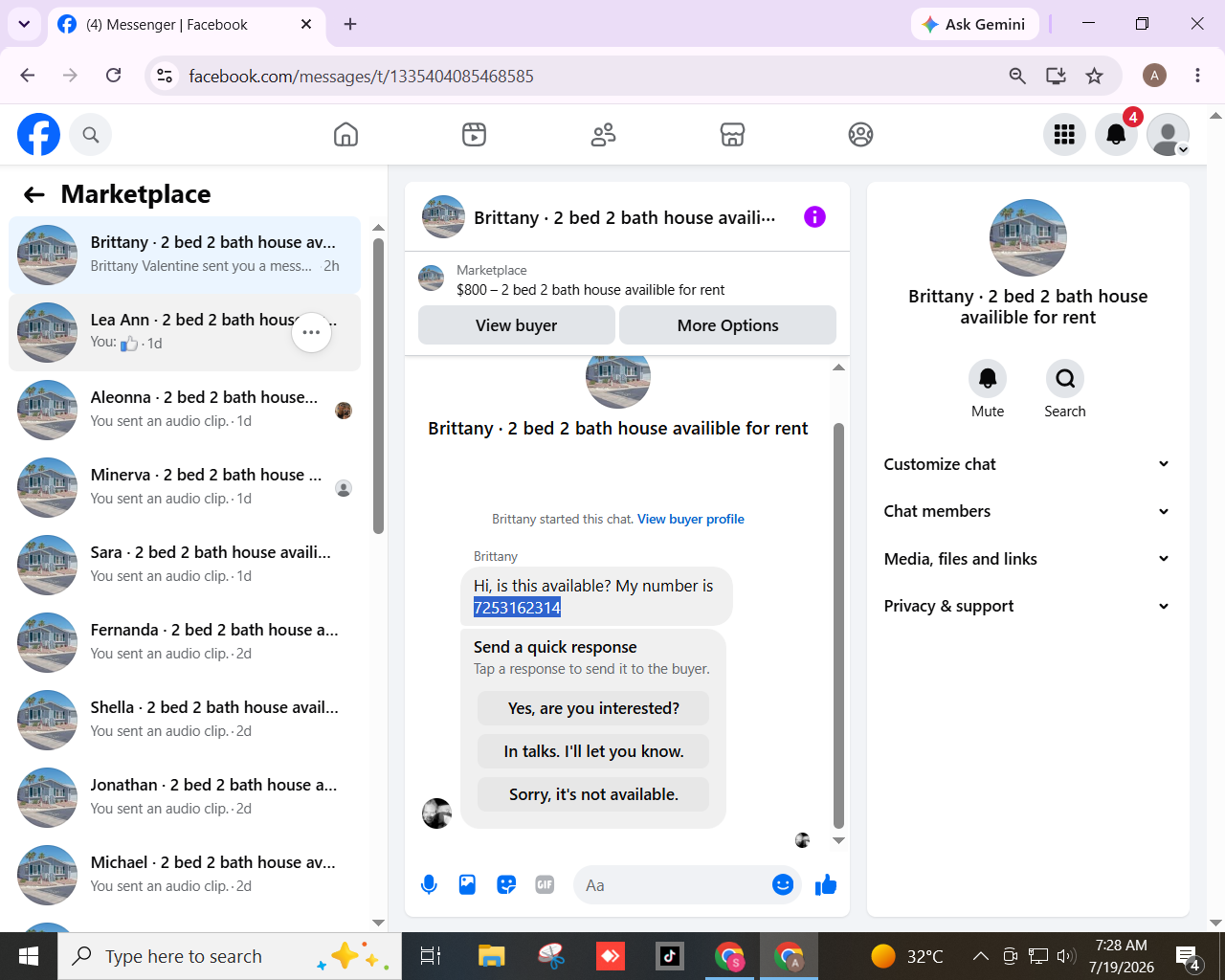Click the More Options button

pos(727,325)
